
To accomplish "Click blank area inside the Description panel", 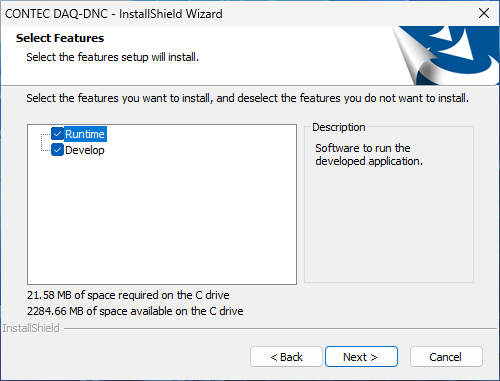I will [389, 227].
